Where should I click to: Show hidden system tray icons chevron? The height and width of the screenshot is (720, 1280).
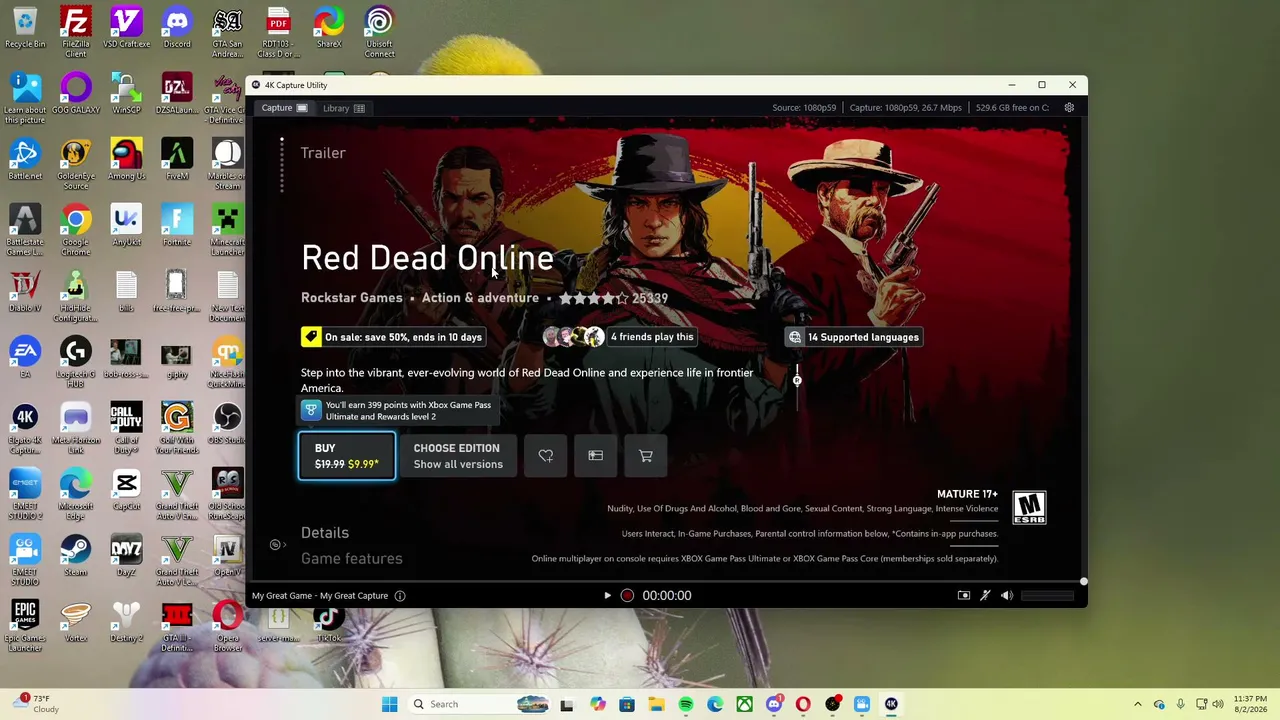point(1137,704)
